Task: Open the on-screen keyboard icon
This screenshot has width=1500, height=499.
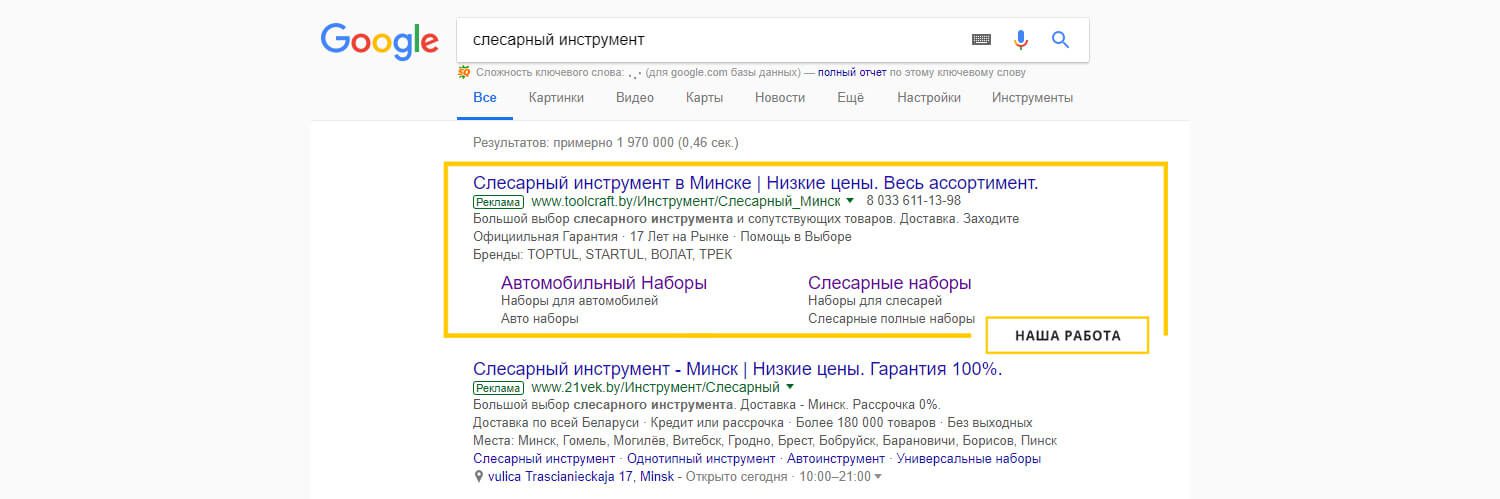Action: click(x=981, y=40)
